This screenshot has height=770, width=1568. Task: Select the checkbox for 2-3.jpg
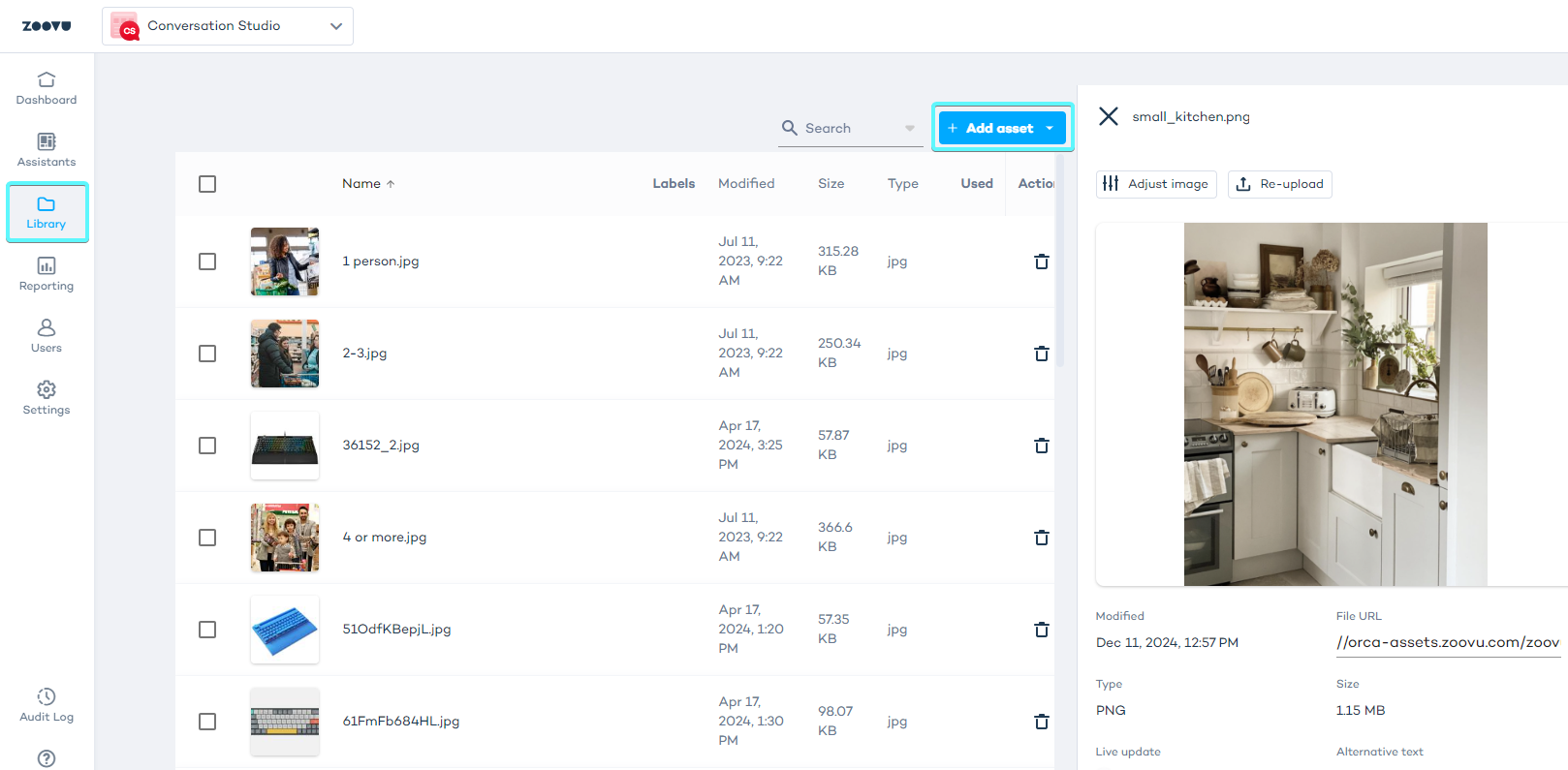(x=207, y=354)
